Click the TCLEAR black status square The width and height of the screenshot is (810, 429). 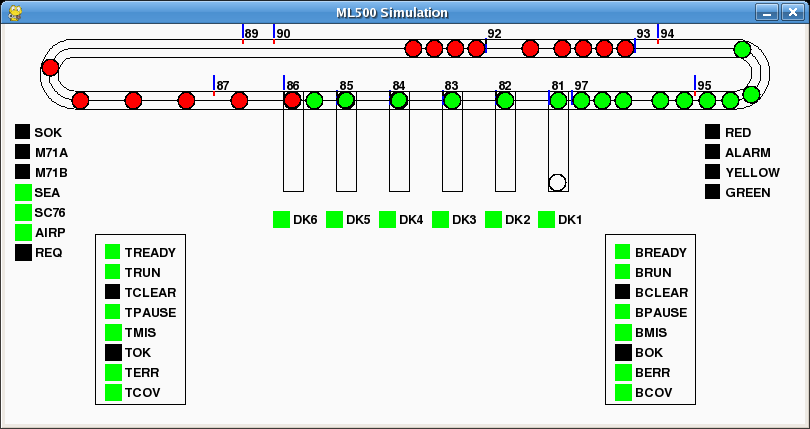113,292
